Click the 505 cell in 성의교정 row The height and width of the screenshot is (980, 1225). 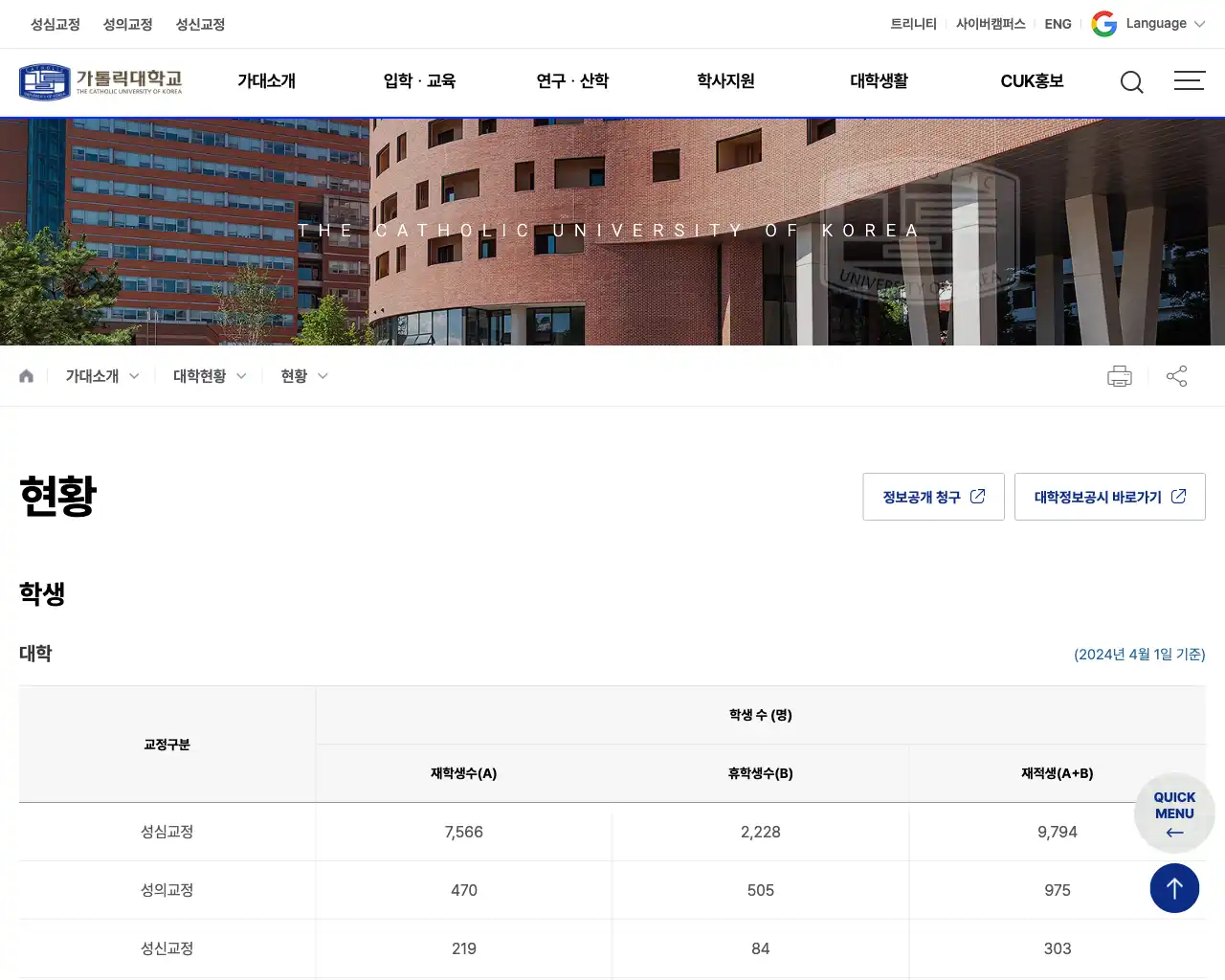[x=761, y=890]
